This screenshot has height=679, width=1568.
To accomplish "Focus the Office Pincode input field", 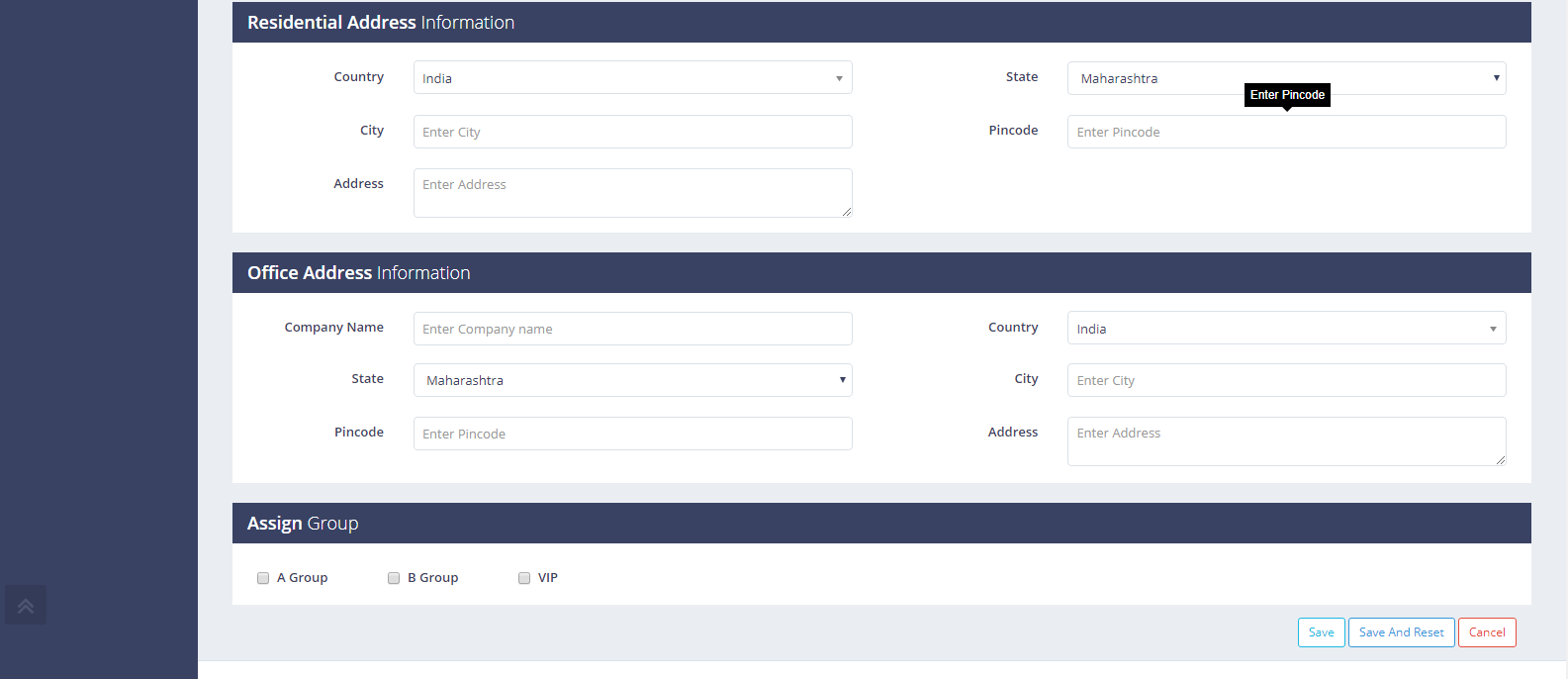I will [x=632, y=434].
